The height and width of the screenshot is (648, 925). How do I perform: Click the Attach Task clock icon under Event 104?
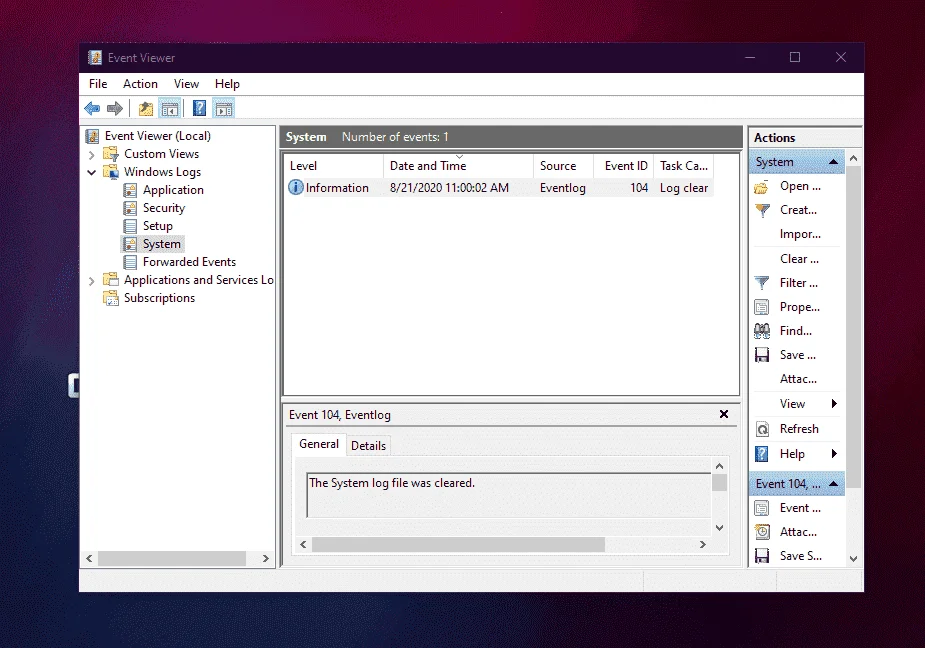click(762, 532)
